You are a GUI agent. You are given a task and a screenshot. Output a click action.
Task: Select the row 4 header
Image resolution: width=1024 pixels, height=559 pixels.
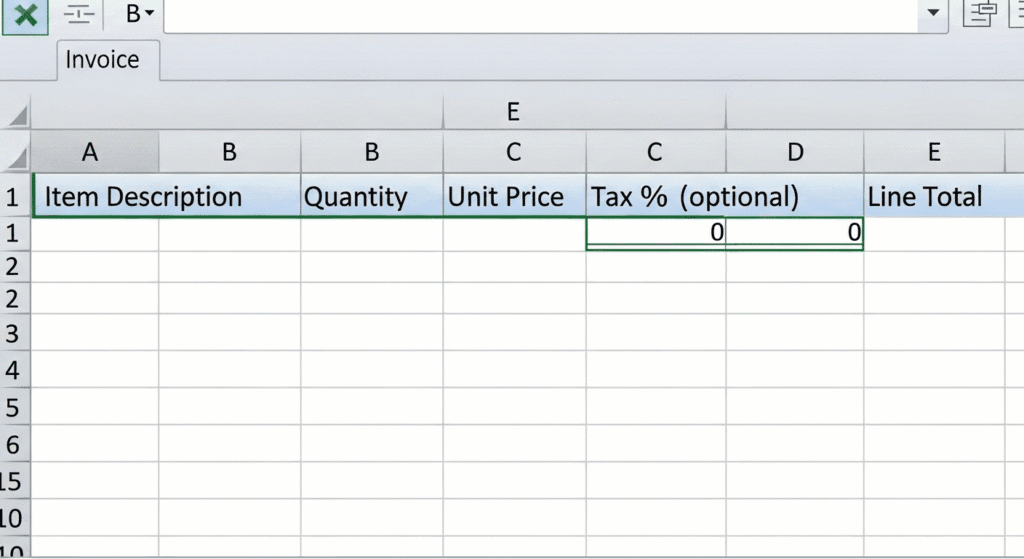pyautogui.click(x=13, y=371)
